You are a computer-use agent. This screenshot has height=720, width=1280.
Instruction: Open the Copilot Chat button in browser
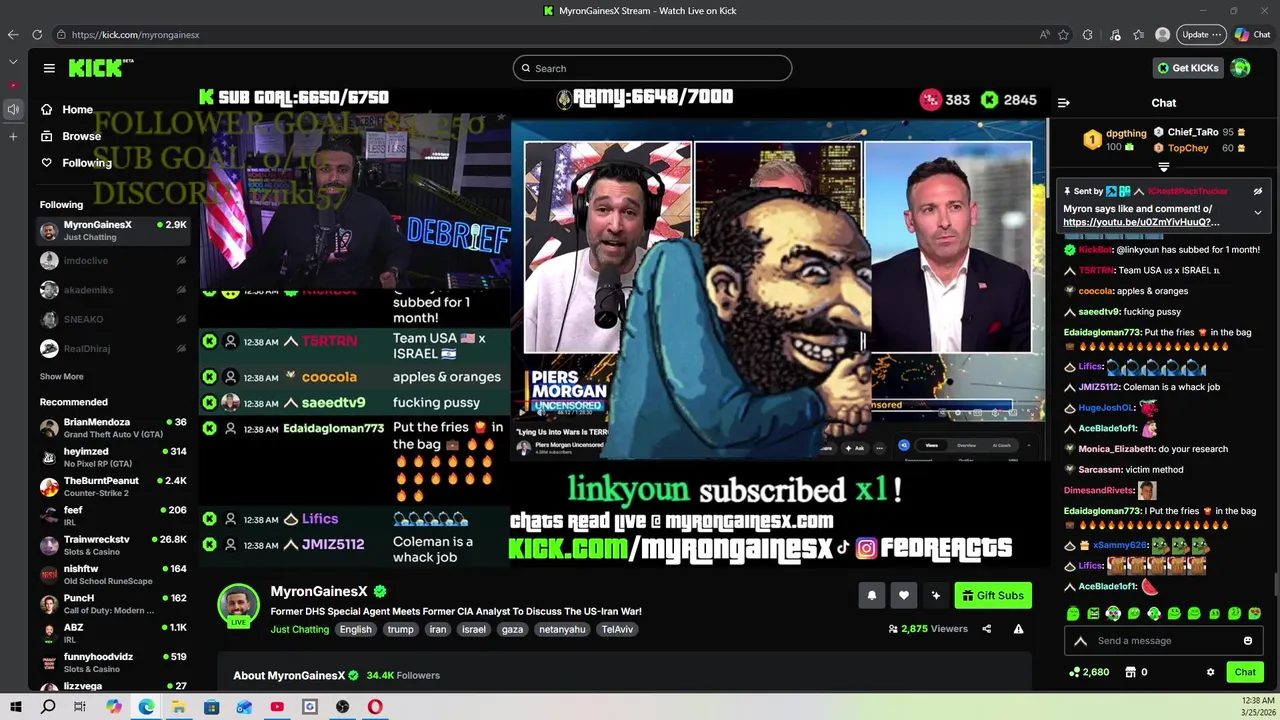1252,34
